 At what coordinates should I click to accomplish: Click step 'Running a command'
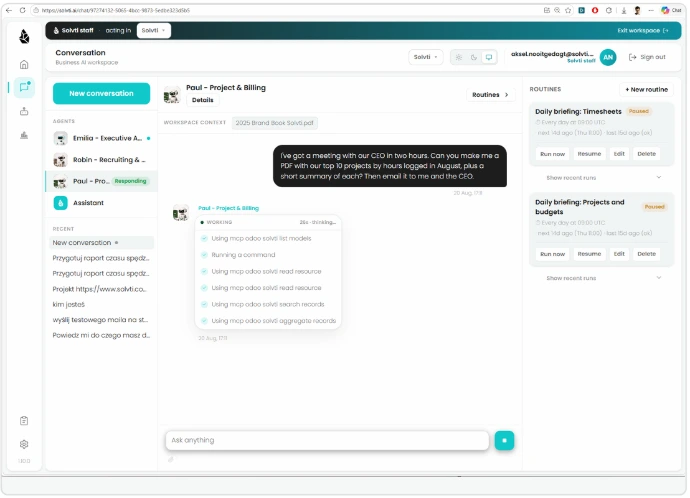pos(243,255)
